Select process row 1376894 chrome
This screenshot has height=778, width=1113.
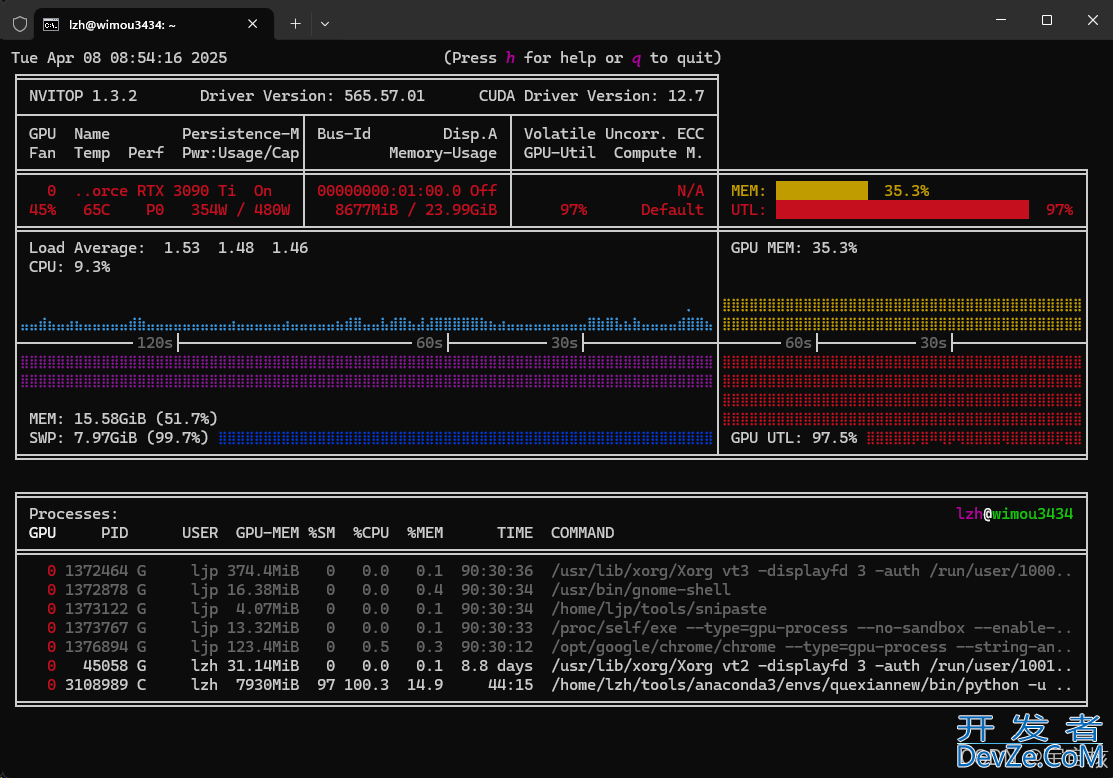[x=551, y=647]
